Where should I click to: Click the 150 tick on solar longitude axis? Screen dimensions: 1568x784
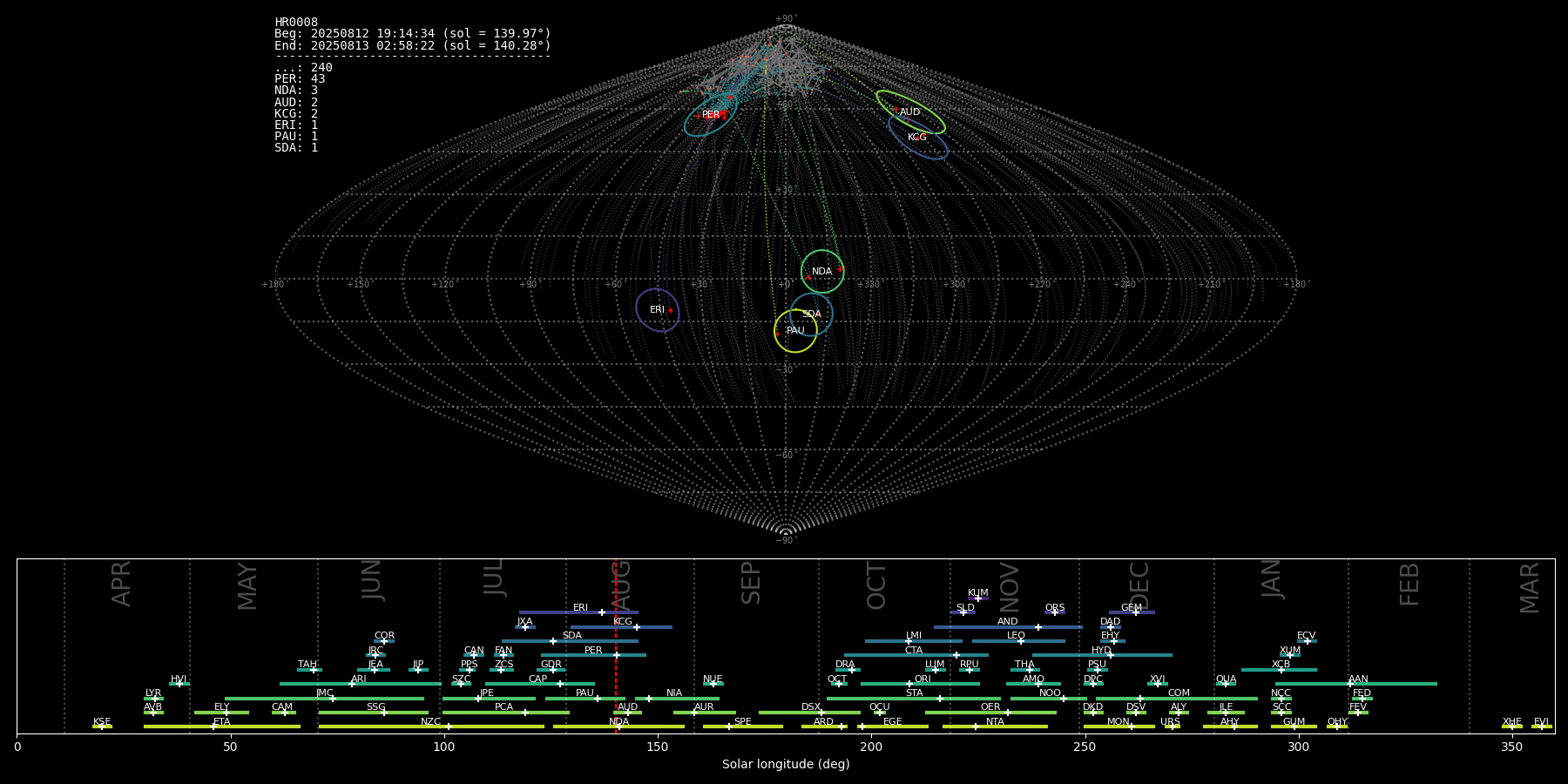(658, 747)
